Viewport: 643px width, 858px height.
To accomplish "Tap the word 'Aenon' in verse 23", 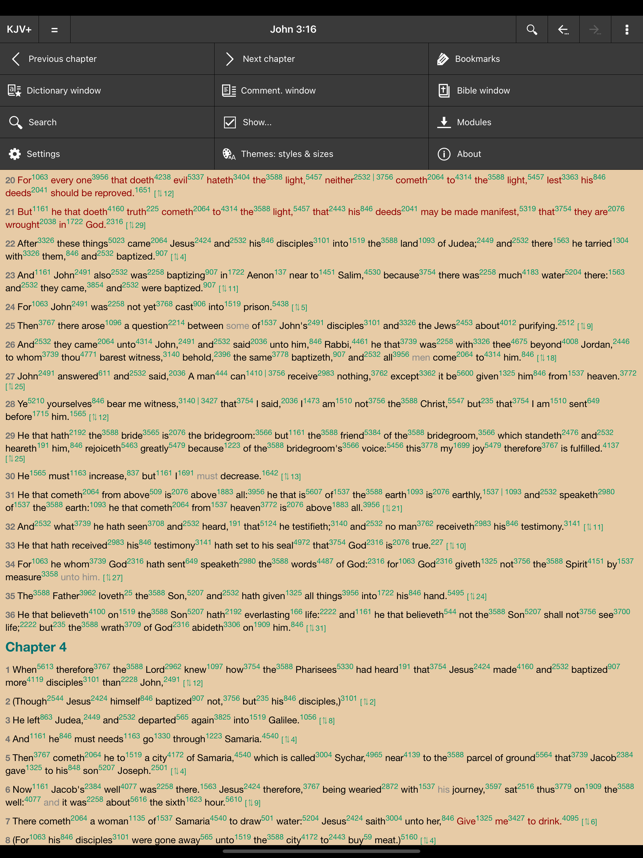I will click(260, 276).
